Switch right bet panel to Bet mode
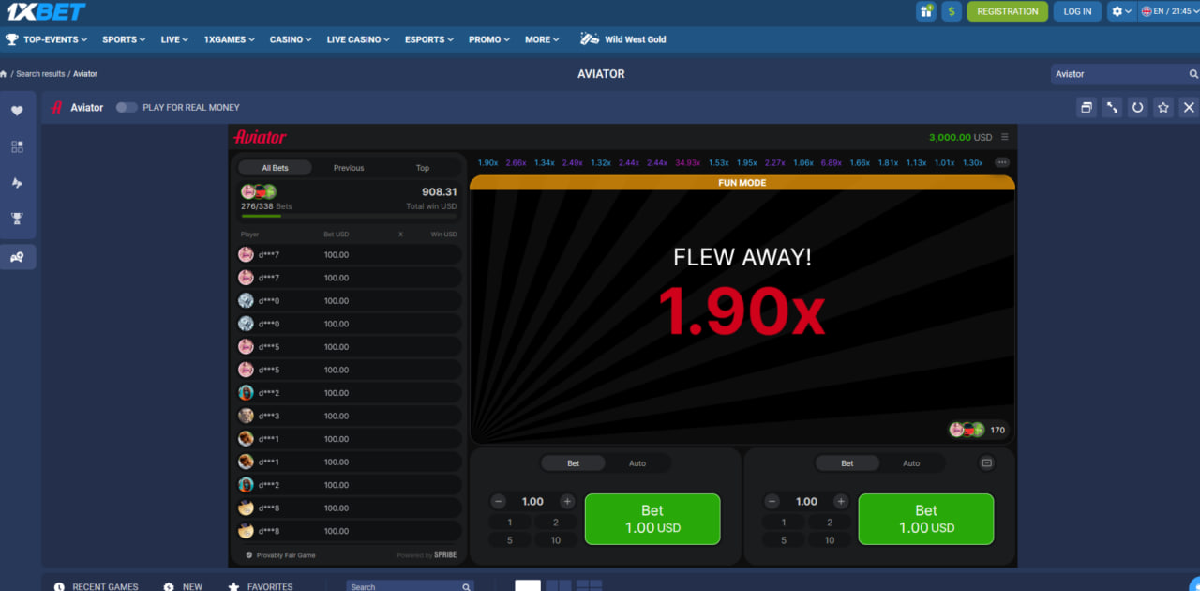 tap(847, 463)
